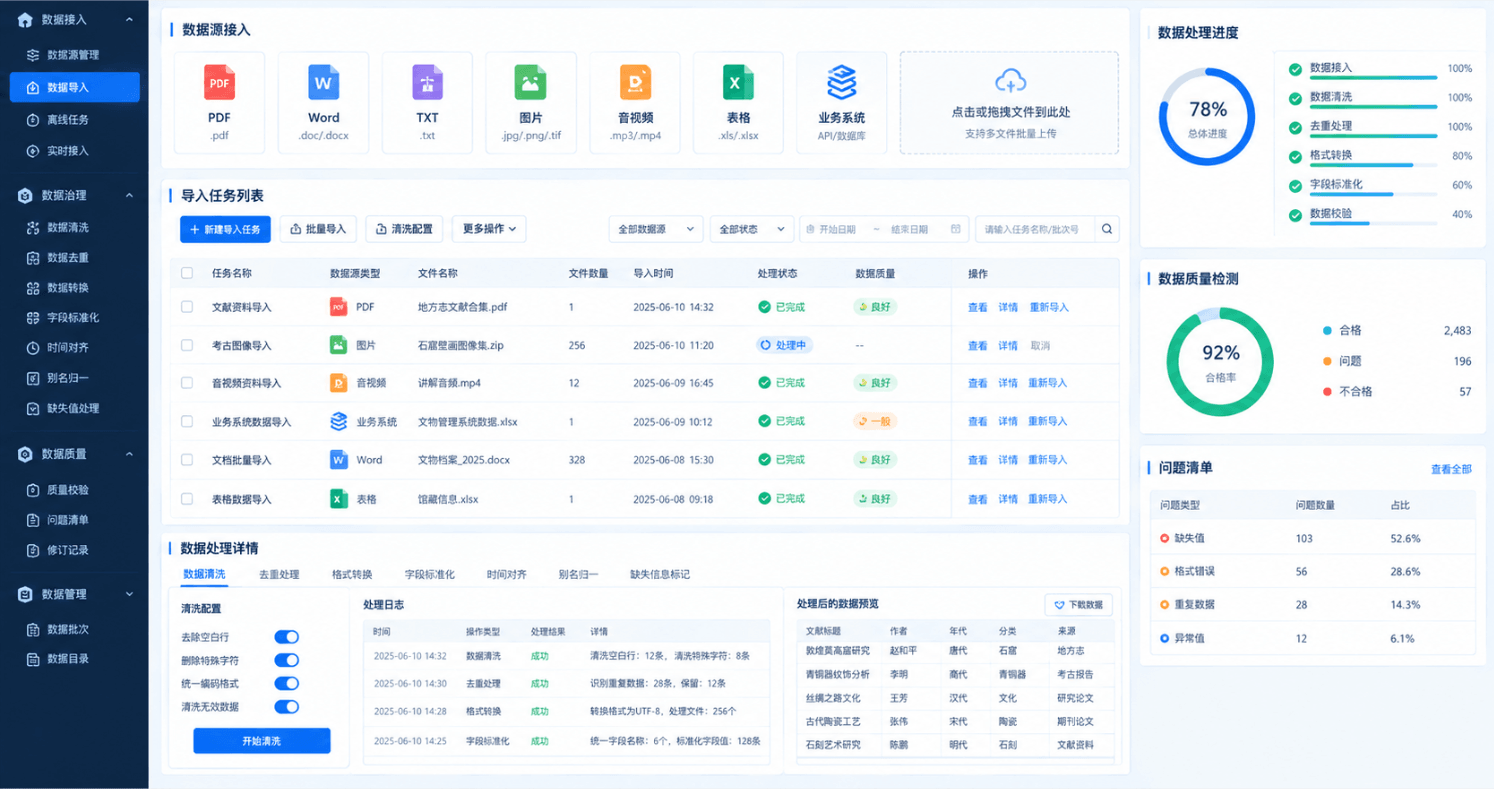Click the 下载数据 button
The height and width of the screenshot is (789, 1494).
1079,605
